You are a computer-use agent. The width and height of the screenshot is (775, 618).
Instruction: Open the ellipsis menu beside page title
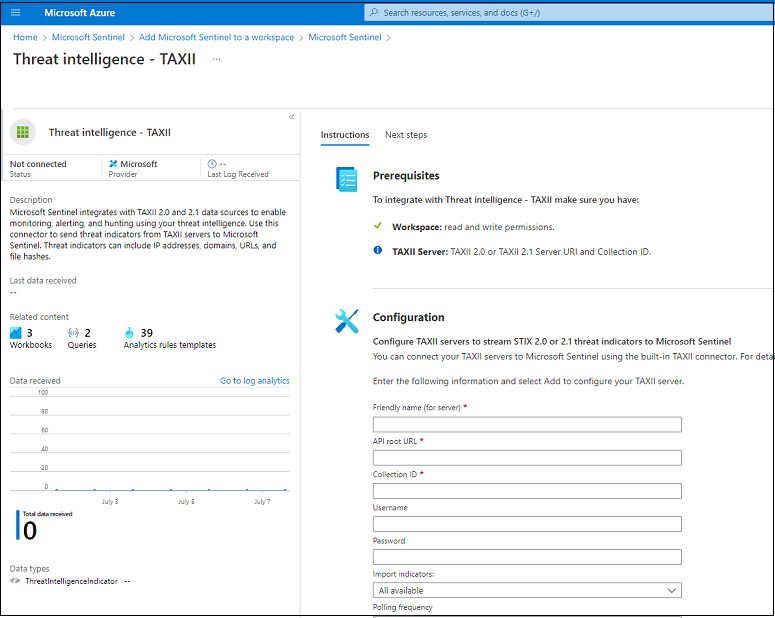pyautogui.click(x=216, y=59)
